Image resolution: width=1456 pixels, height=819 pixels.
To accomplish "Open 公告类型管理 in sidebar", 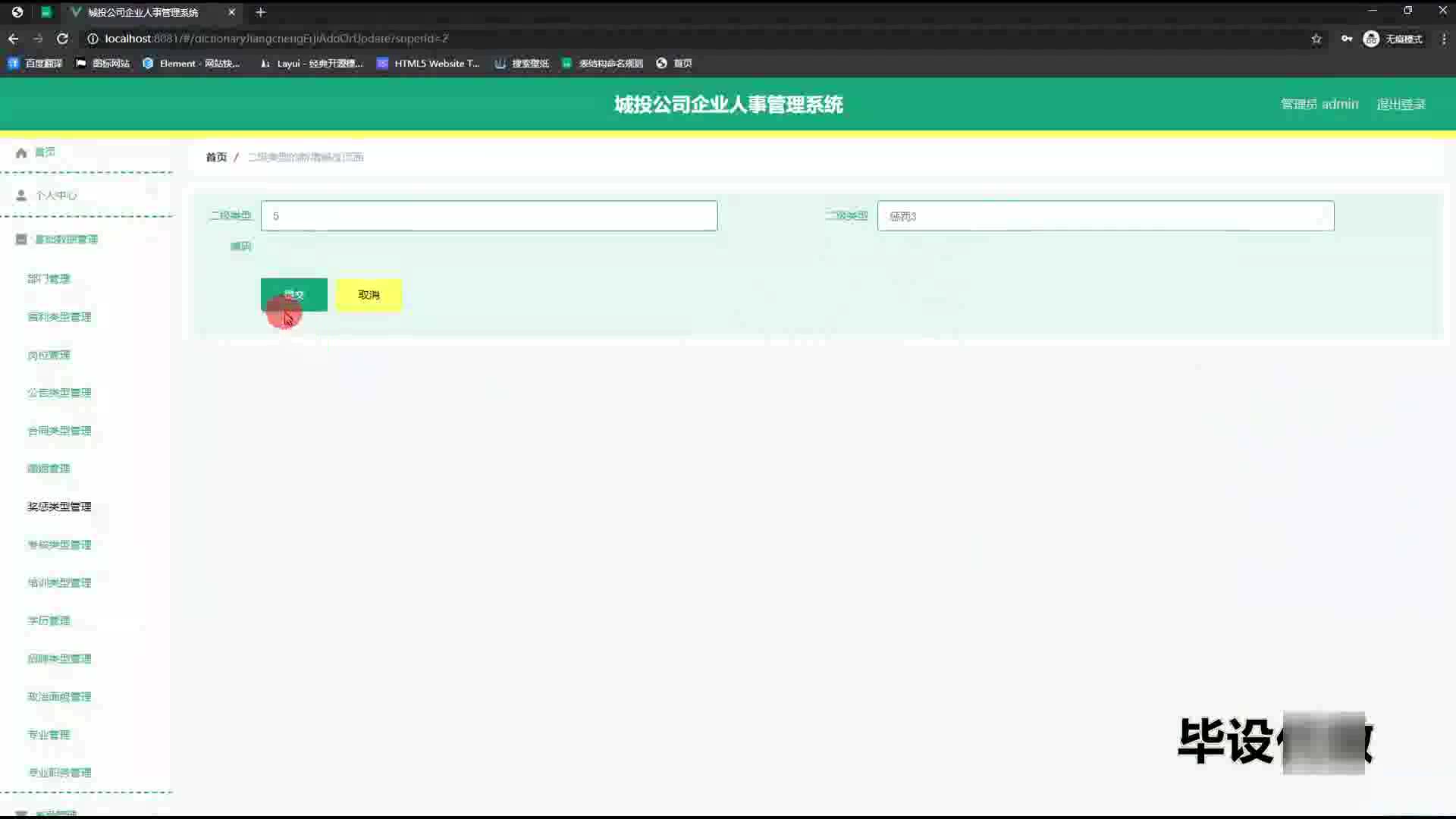I will click(59, 393).
